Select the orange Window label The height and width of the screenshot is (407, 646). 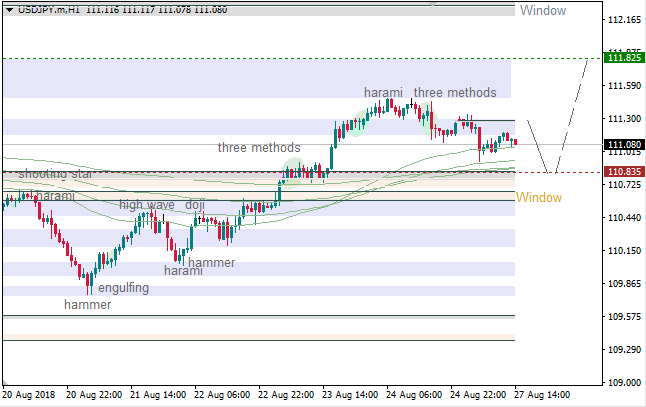538,197
